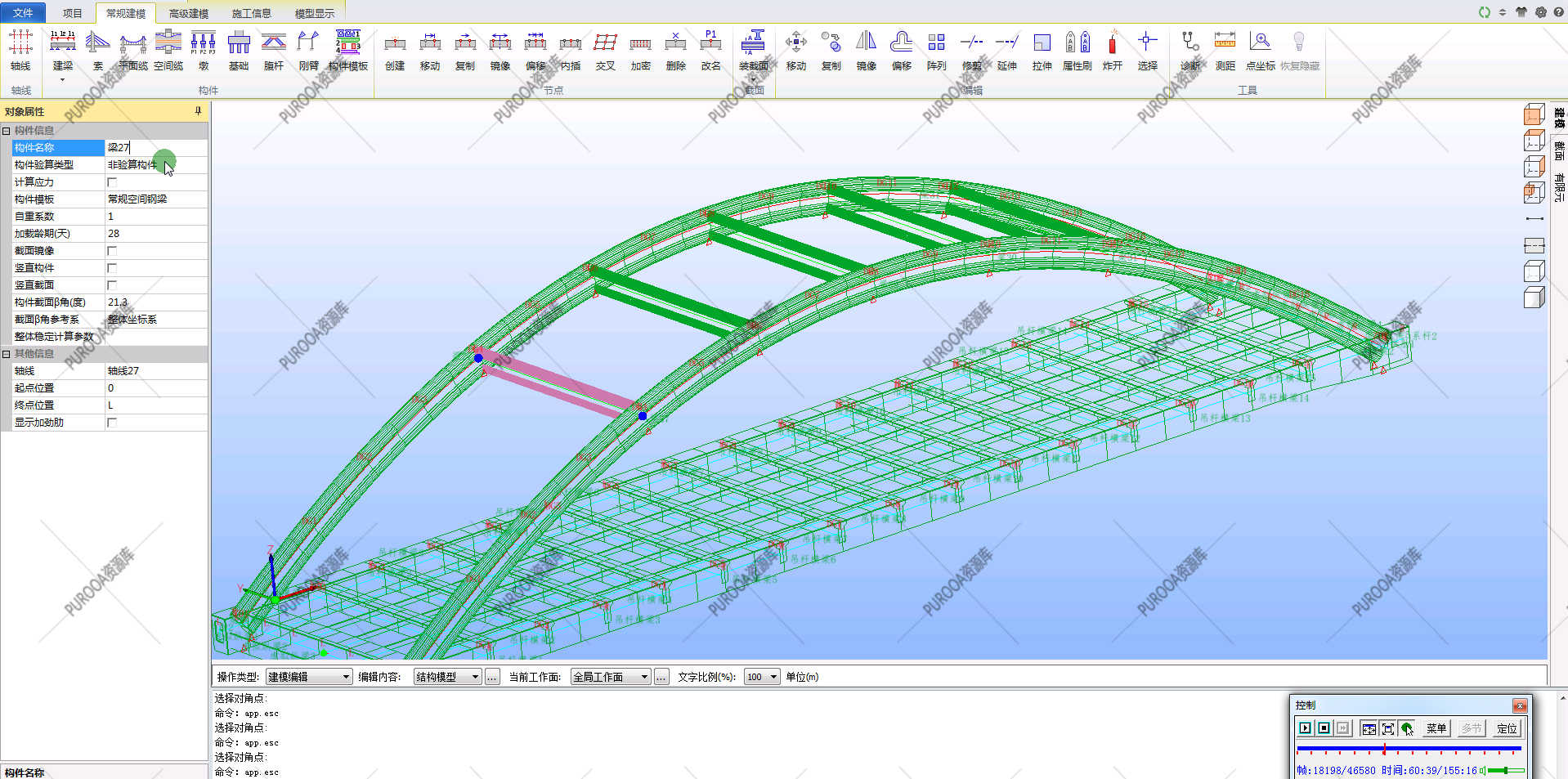Collapse the 构件信息 section
Screen dimensions: 1568x779
[x=7, y=131]
